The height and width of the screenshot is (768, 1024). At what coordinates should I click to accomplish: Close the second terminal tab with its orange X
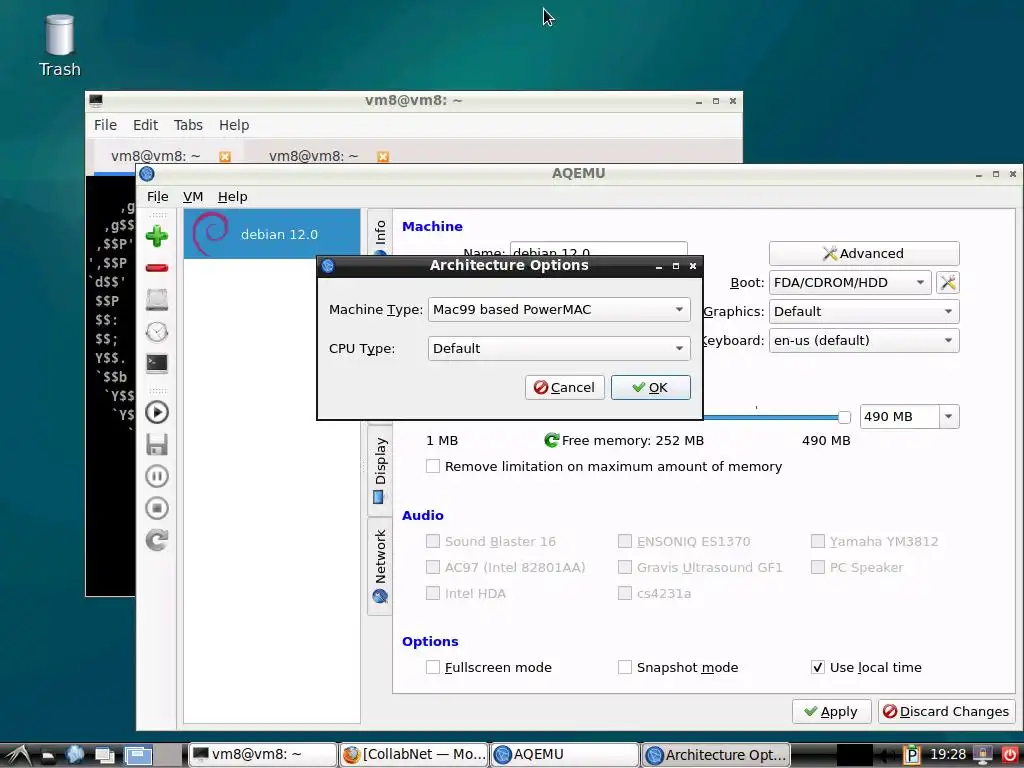tap(383, 157)
